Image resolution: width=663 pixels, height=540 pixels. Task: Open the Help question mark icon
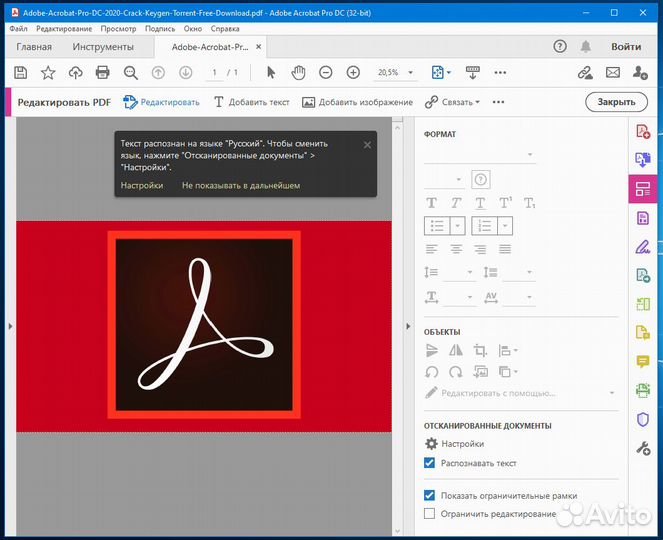tap(560, 47)
